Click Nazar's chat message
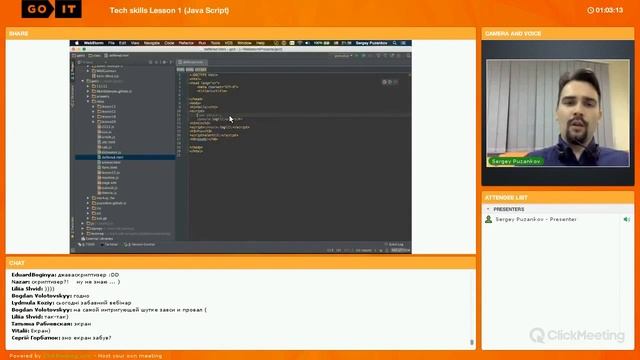Screen dimensions: 640x360 coord(66,282)
